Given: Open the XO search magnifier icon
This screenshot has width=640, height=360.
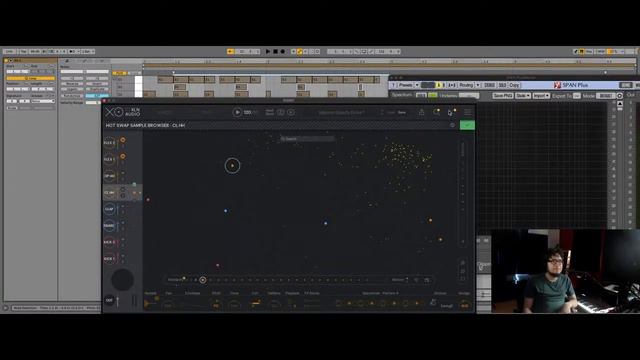Looking at the screenshot, I should [437, 111].
